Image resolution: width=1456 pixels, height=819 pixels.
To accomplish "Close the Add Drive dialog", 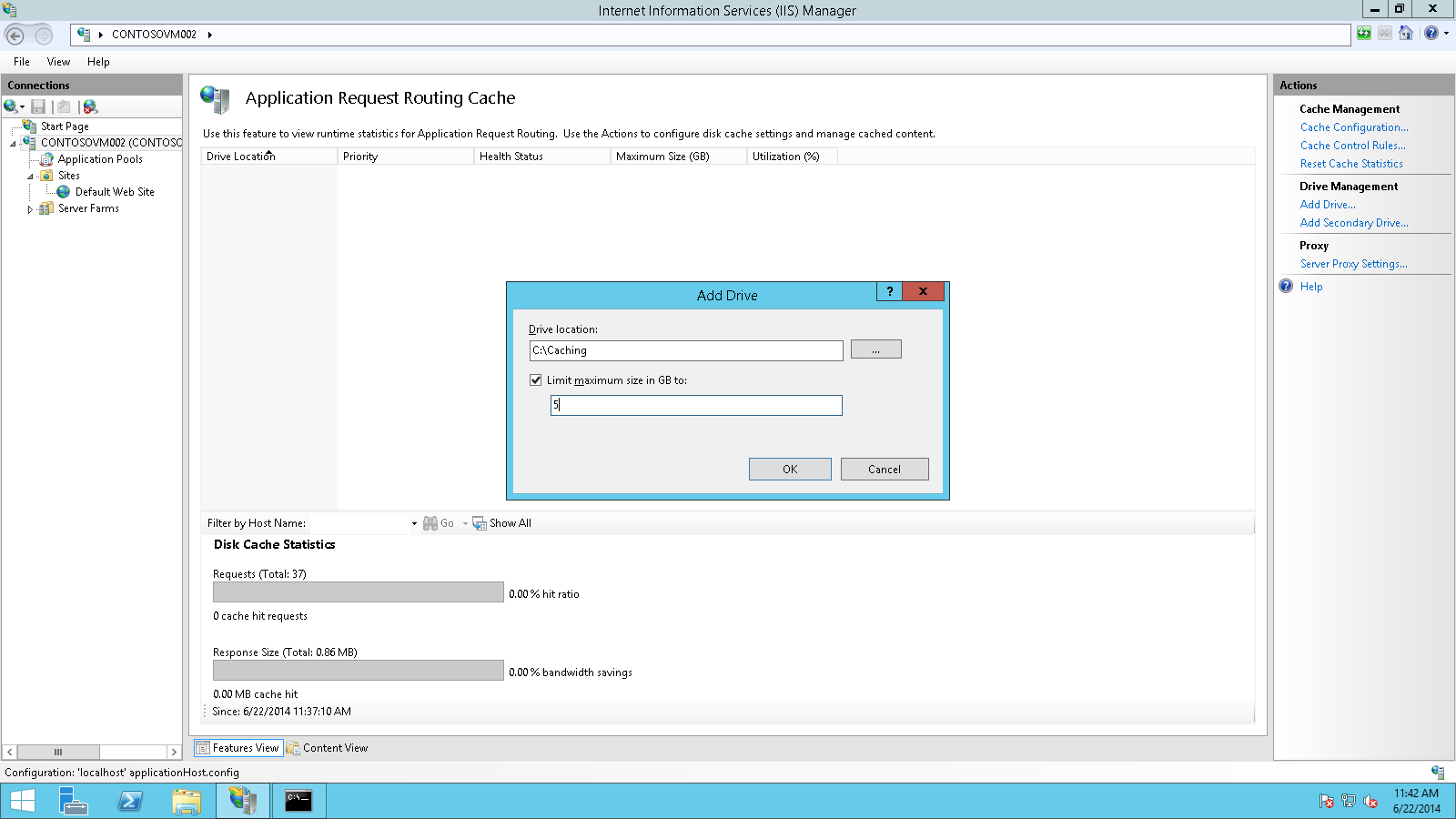I will pyautogui.click(x=923, y=291).
